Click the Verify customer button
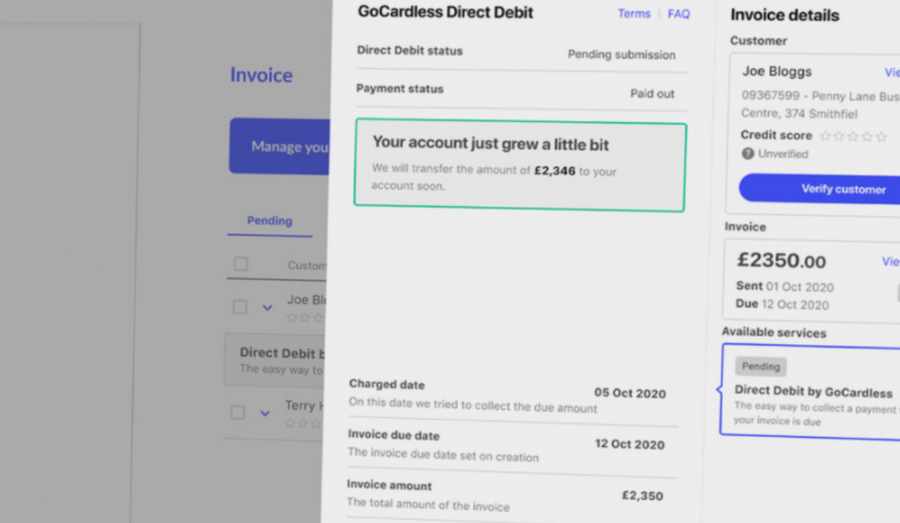This screenshot has height=523, width=900. (820, 188)
